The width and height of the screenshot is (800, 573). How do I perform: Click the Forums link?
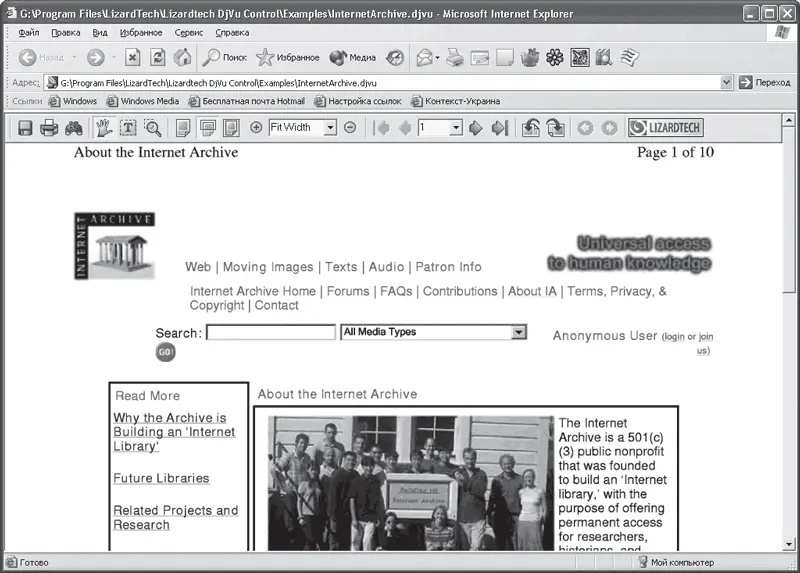tap(348, 291)
